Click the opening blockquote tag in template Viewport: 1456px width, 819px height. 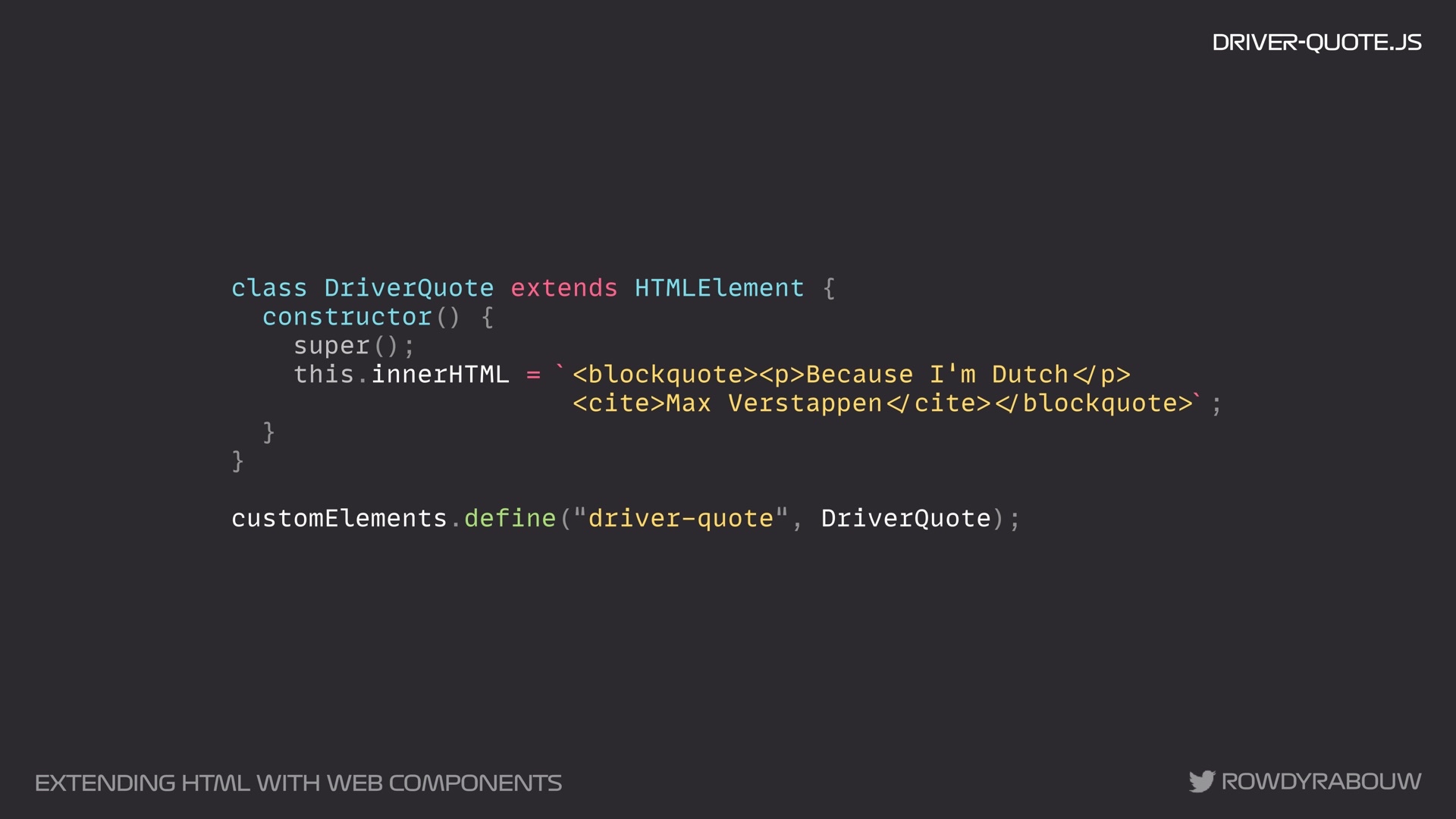tap(665, 375)
